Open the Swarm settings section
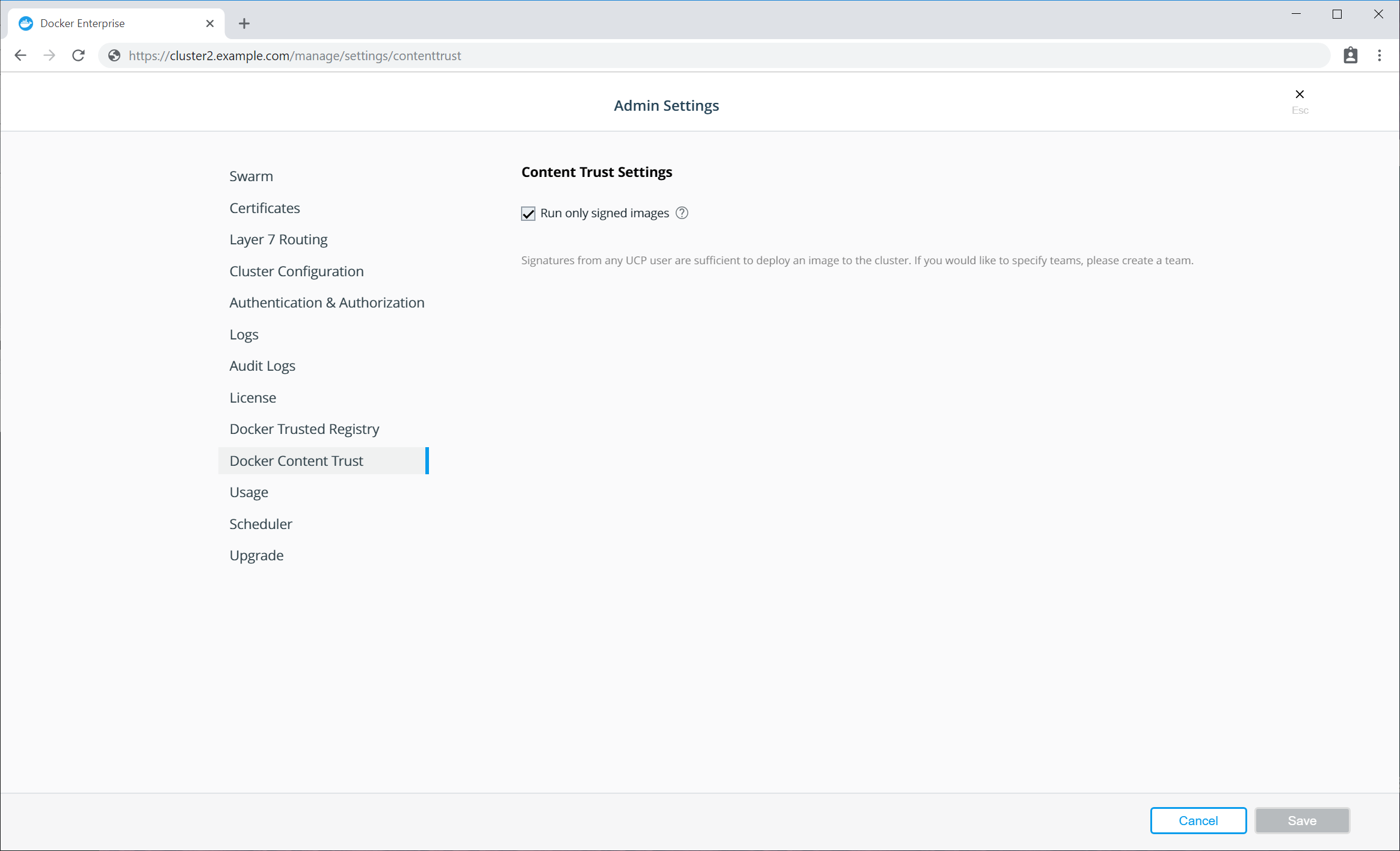Image resolution: width=1400 pixels, height=851 pixels. tap(251, 176)
